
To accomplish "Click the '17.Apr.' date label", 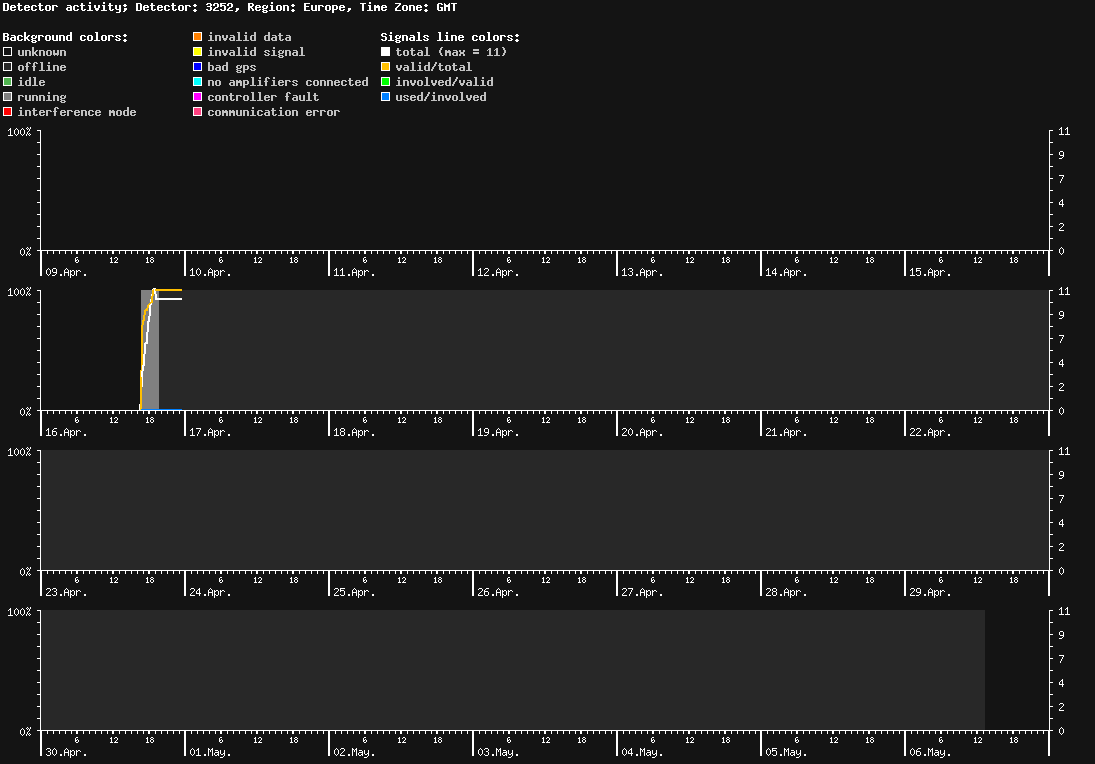I will (210, 432).
